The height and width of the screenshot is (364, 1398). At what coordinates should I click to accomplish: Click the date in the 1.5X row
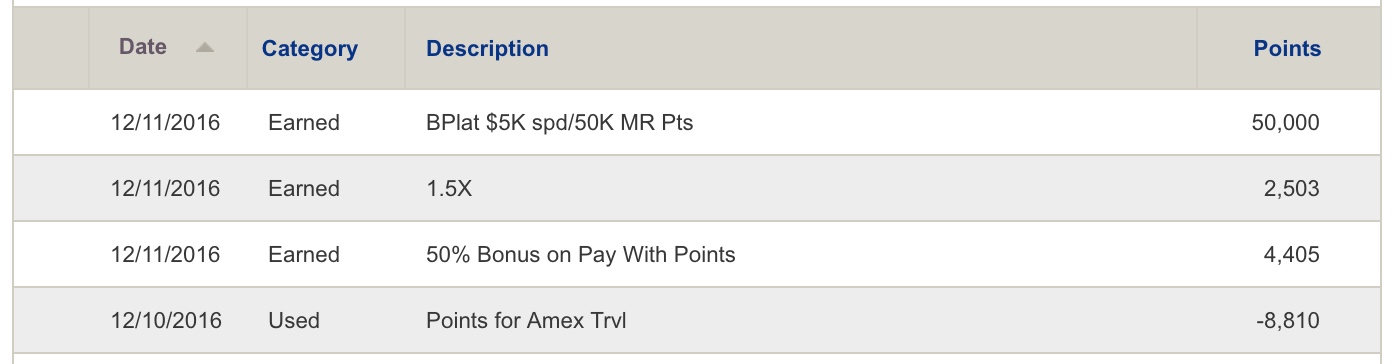click(165, 189)
